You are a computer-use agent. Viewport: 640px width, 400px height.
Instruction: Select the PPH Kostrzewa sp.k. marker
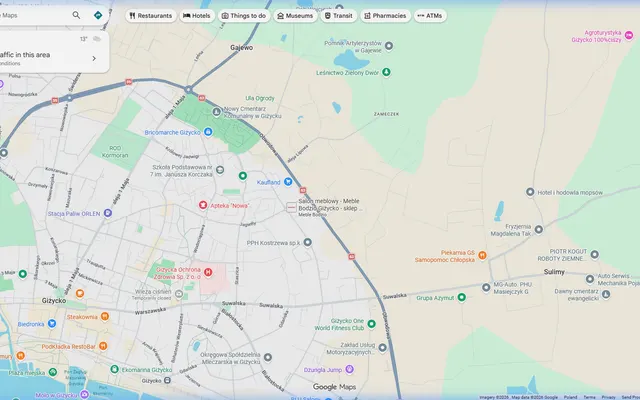308,242
